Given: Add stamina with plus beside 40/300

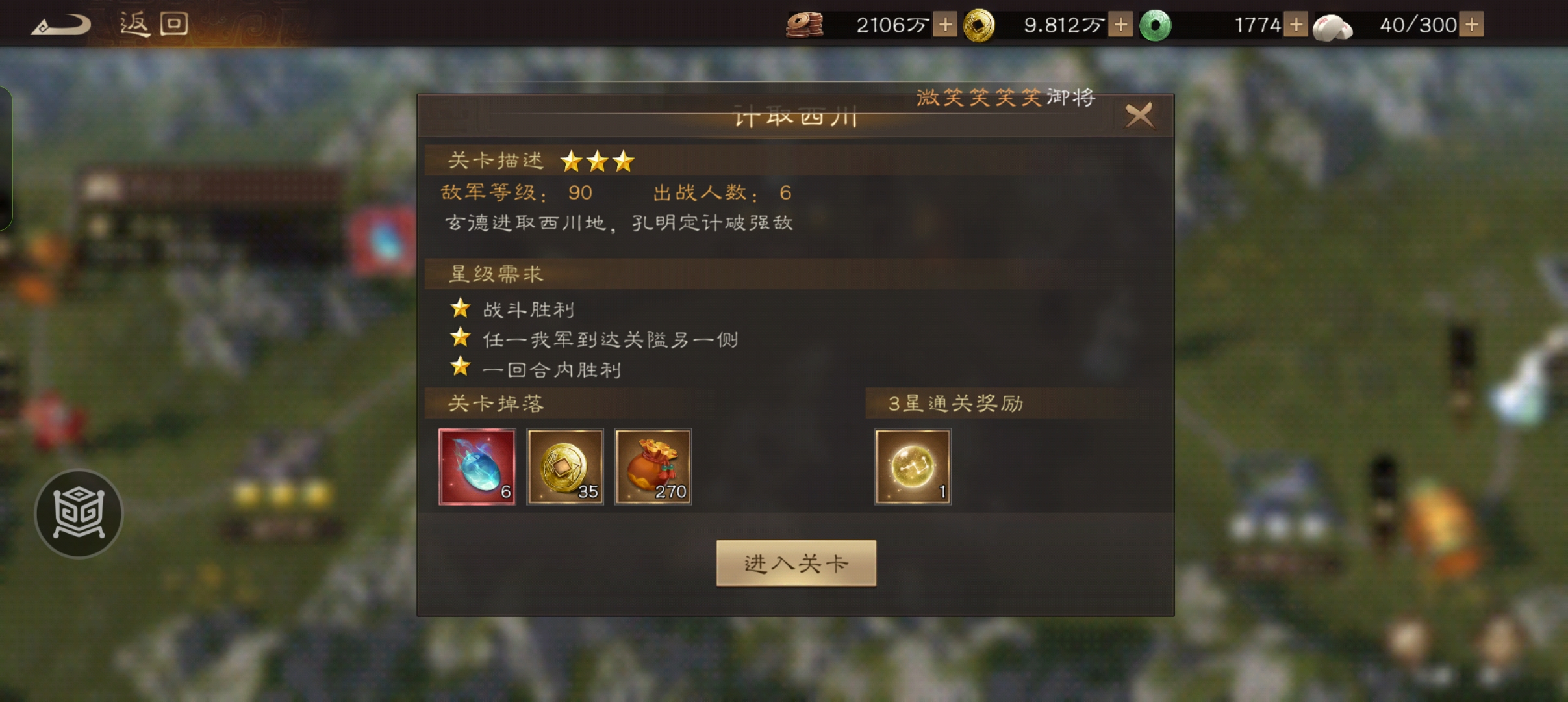Looking at the screenshot, I should pyautogui.click(x=1472, y=25).
